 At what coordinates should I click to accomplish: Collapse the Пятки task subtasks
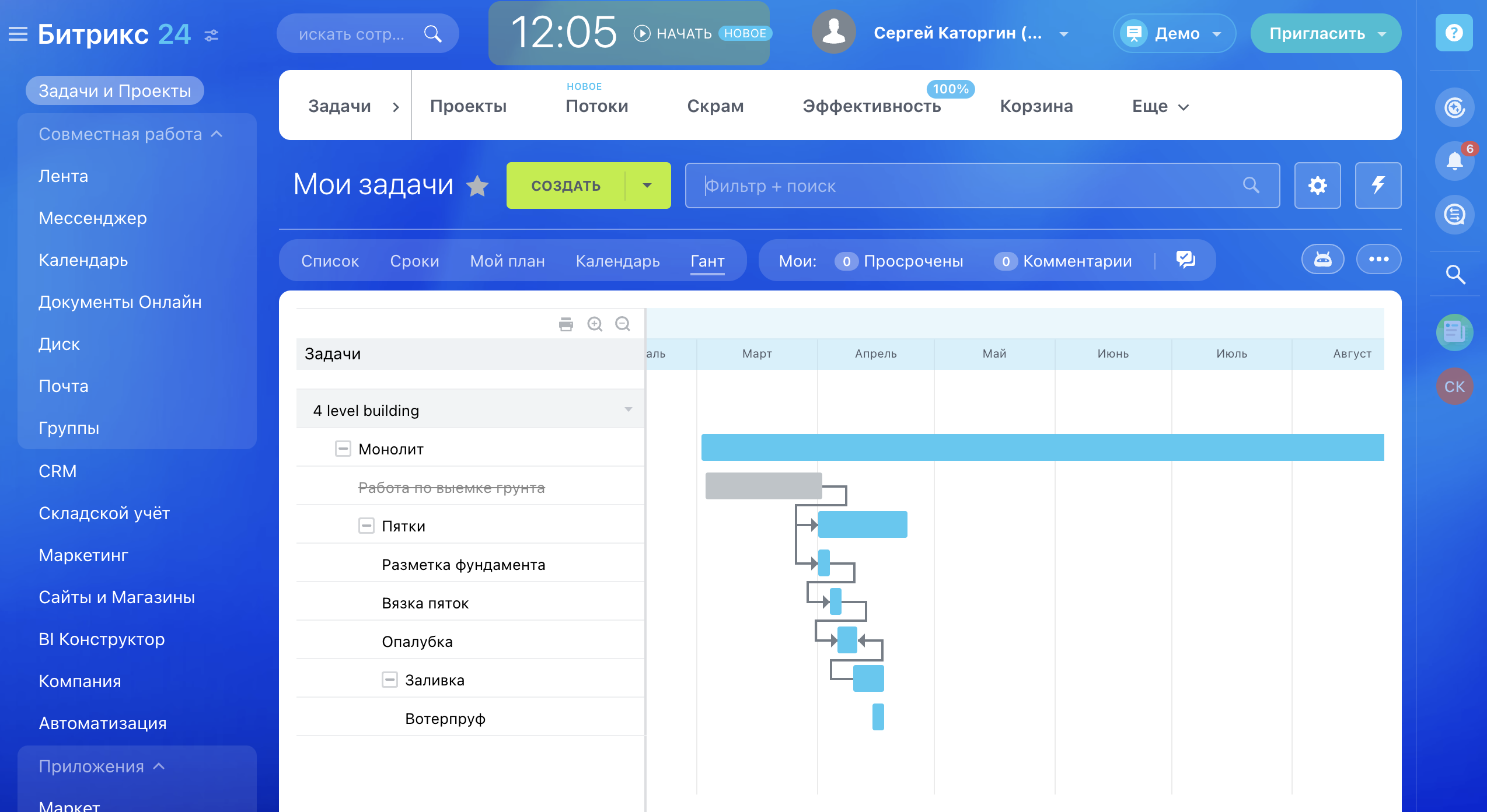coord(366,526)
